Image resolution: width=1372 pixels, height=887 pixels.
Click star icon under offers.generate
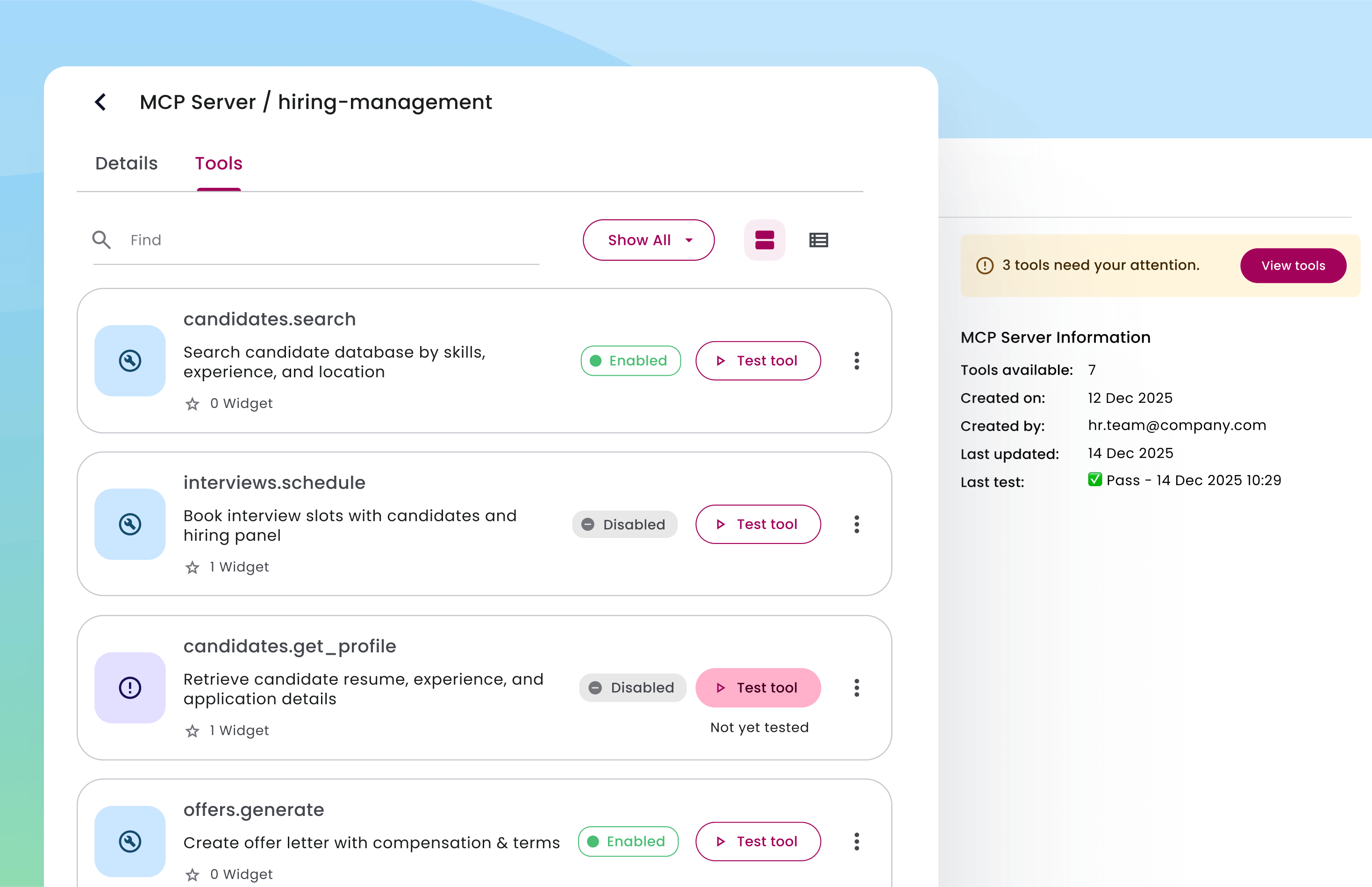tap(193, 875)
